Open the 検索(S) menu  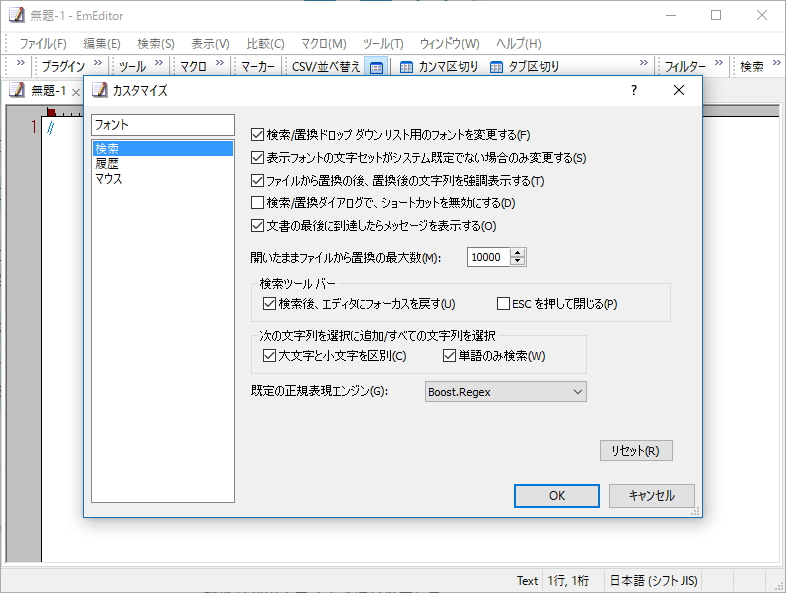point(156,44)
